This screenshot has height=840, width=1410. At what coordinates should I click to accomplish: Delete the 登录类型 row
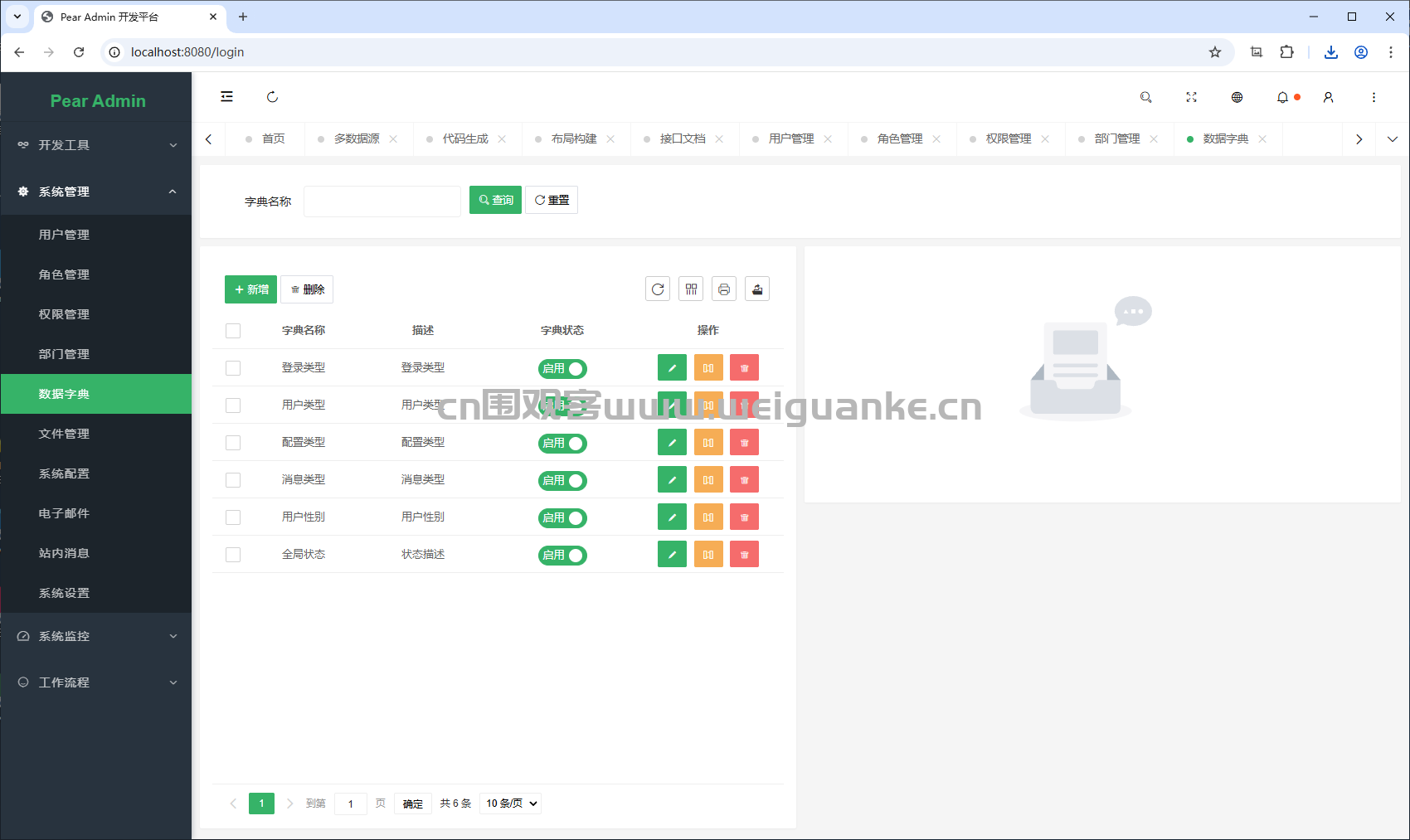click(x=744, y=367)
